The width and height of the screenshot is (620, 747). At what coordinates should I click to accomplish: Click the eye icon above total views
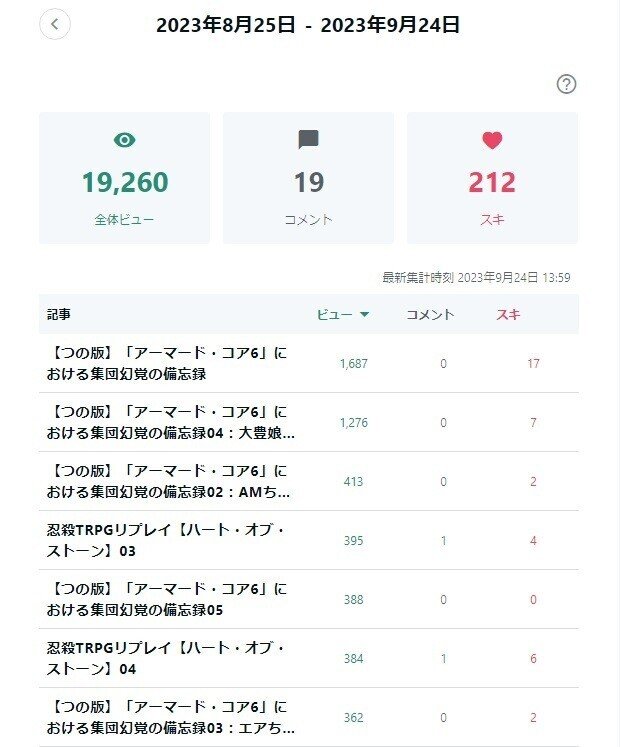pyautogui.click(x=124, y=140)
